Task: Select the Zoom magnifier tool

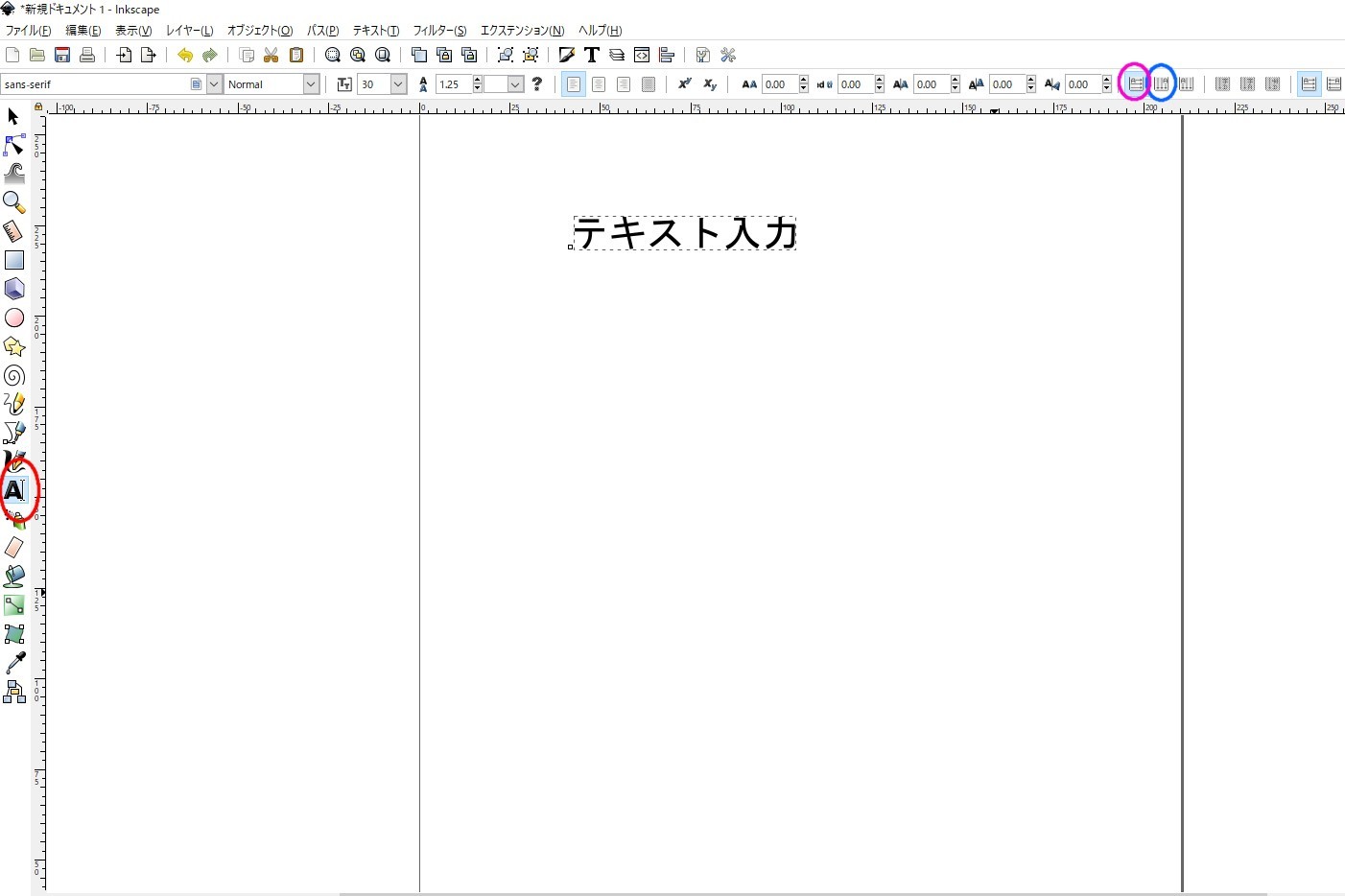Action: [x=13, y=202]
